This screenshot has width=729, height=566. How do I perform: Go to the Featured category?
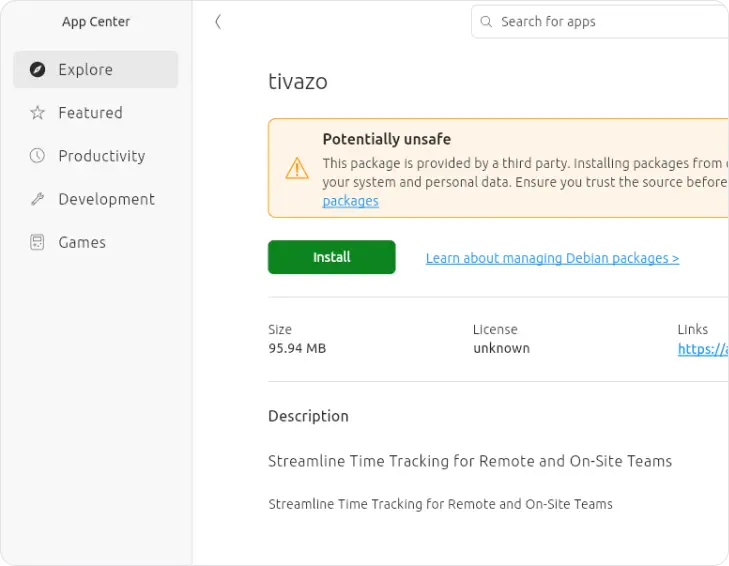(96, 113)
